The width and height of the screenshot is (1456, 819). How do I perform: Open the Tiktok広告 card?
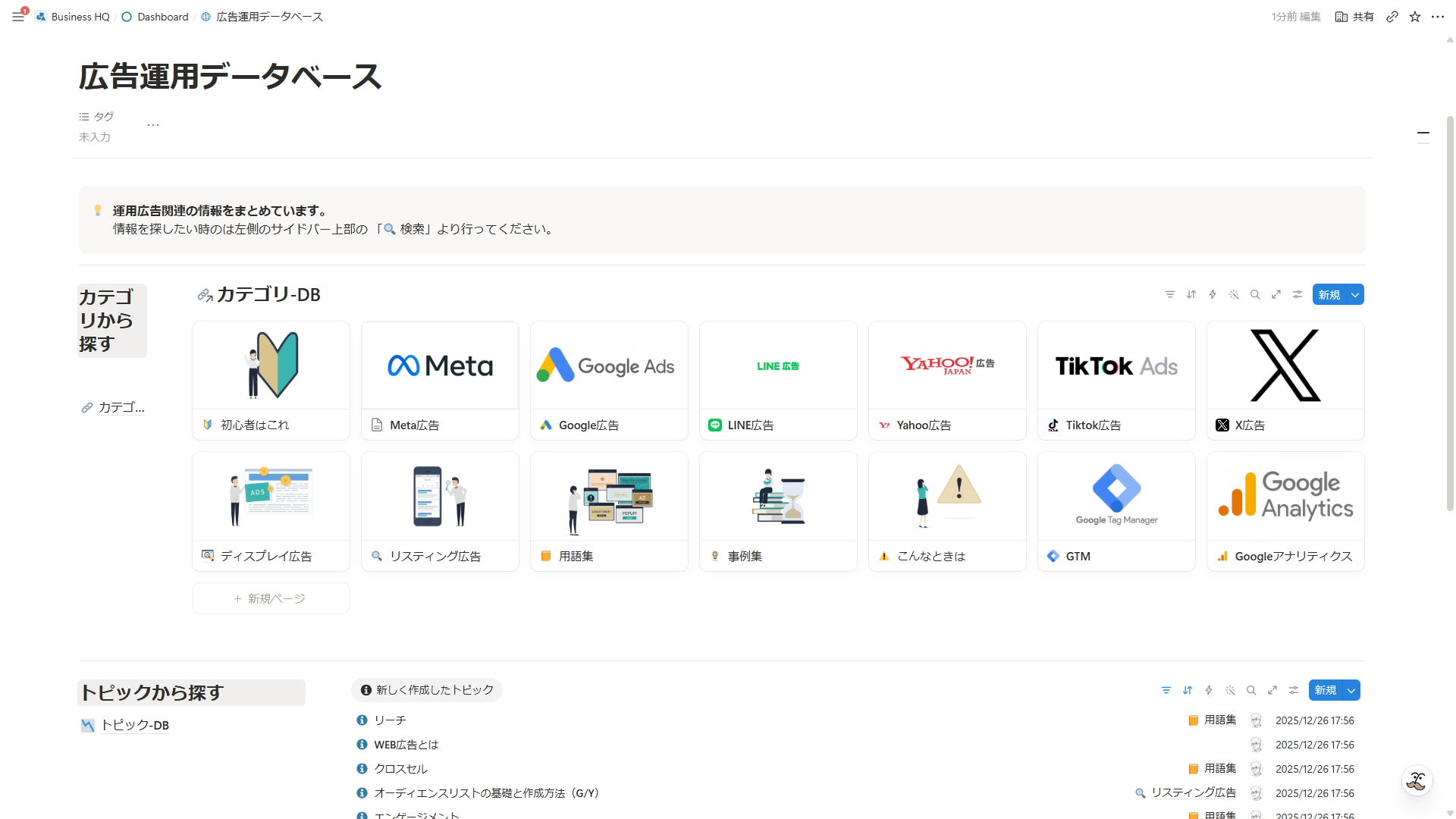coord(1116,381)
